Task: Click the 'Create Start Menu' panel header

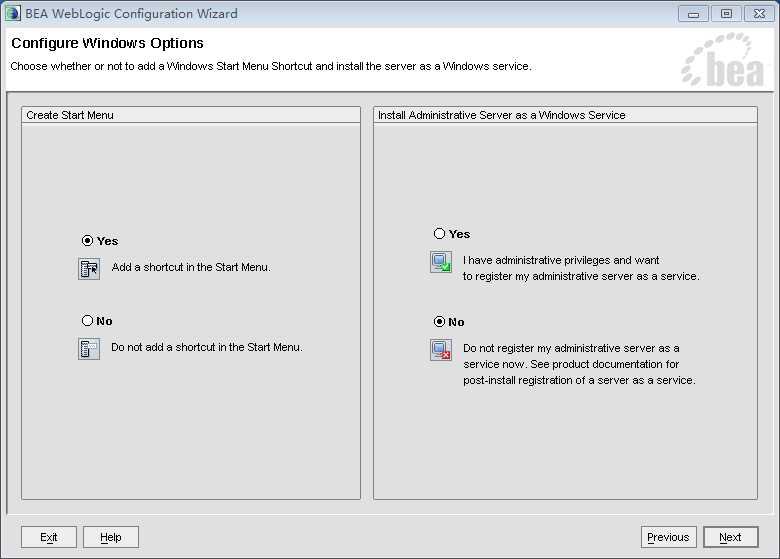Action: (191, 115)
